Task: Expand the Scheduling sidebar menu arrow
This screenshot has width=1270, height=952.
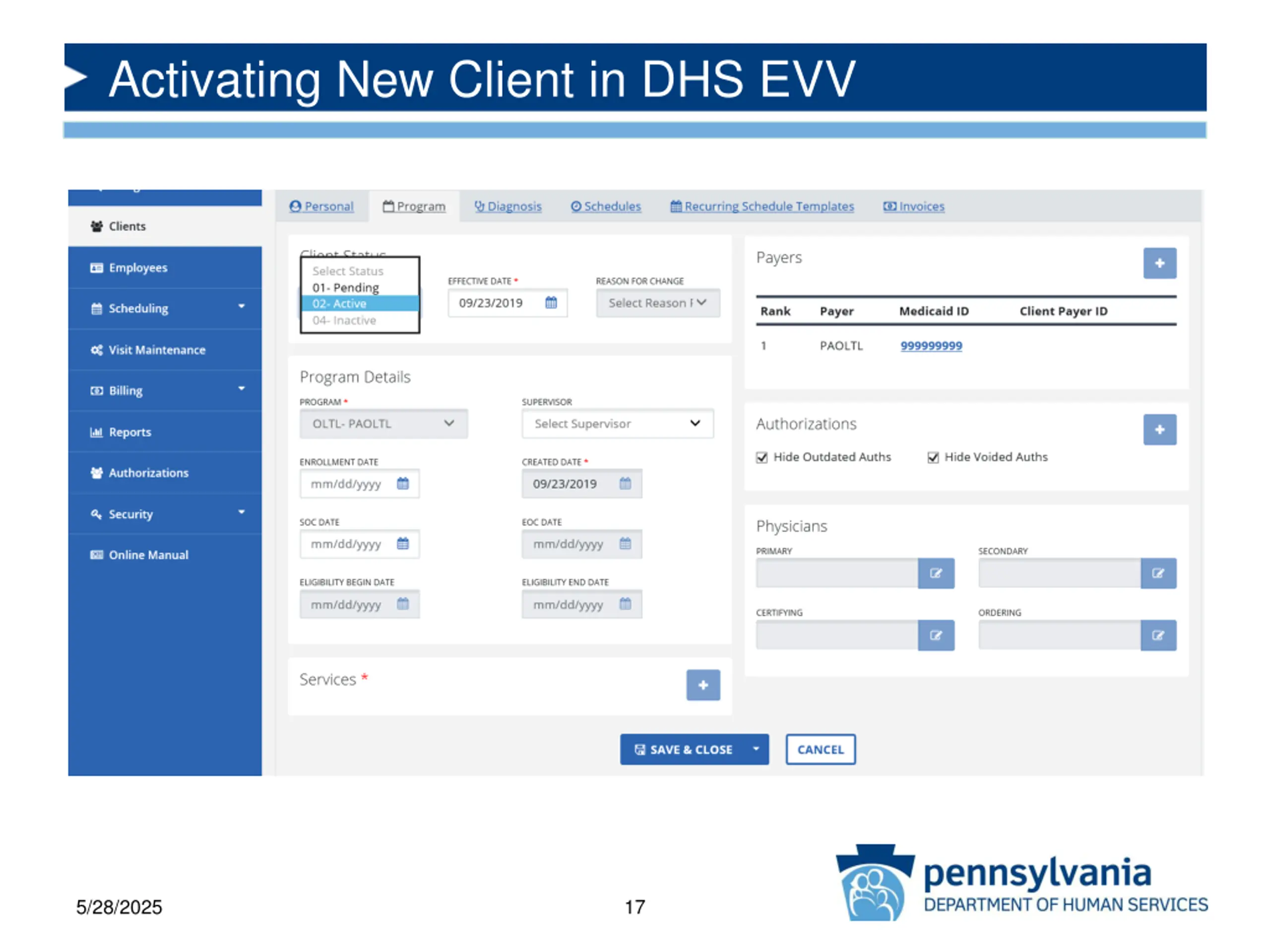Action: [x=242, y=306]
